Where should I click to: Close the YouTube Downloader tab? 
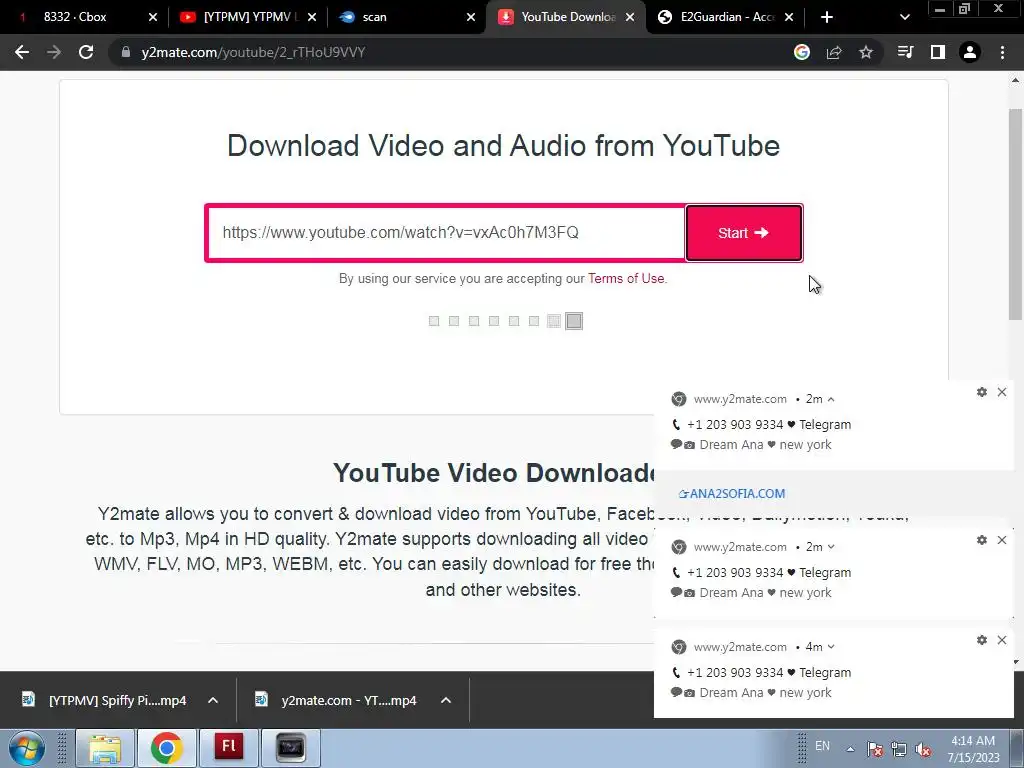630,17
